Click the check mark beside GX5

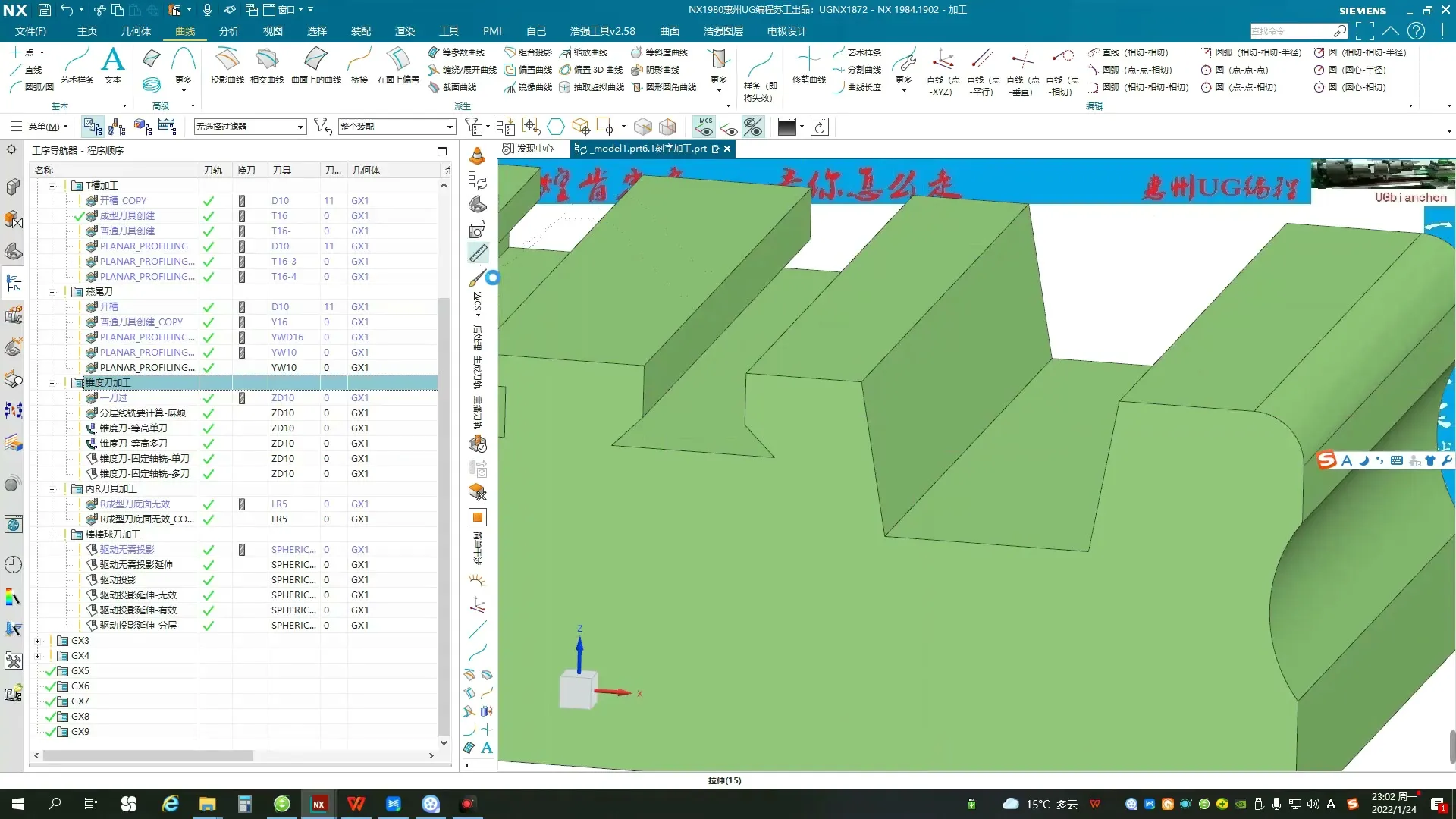tap(51, 671)
